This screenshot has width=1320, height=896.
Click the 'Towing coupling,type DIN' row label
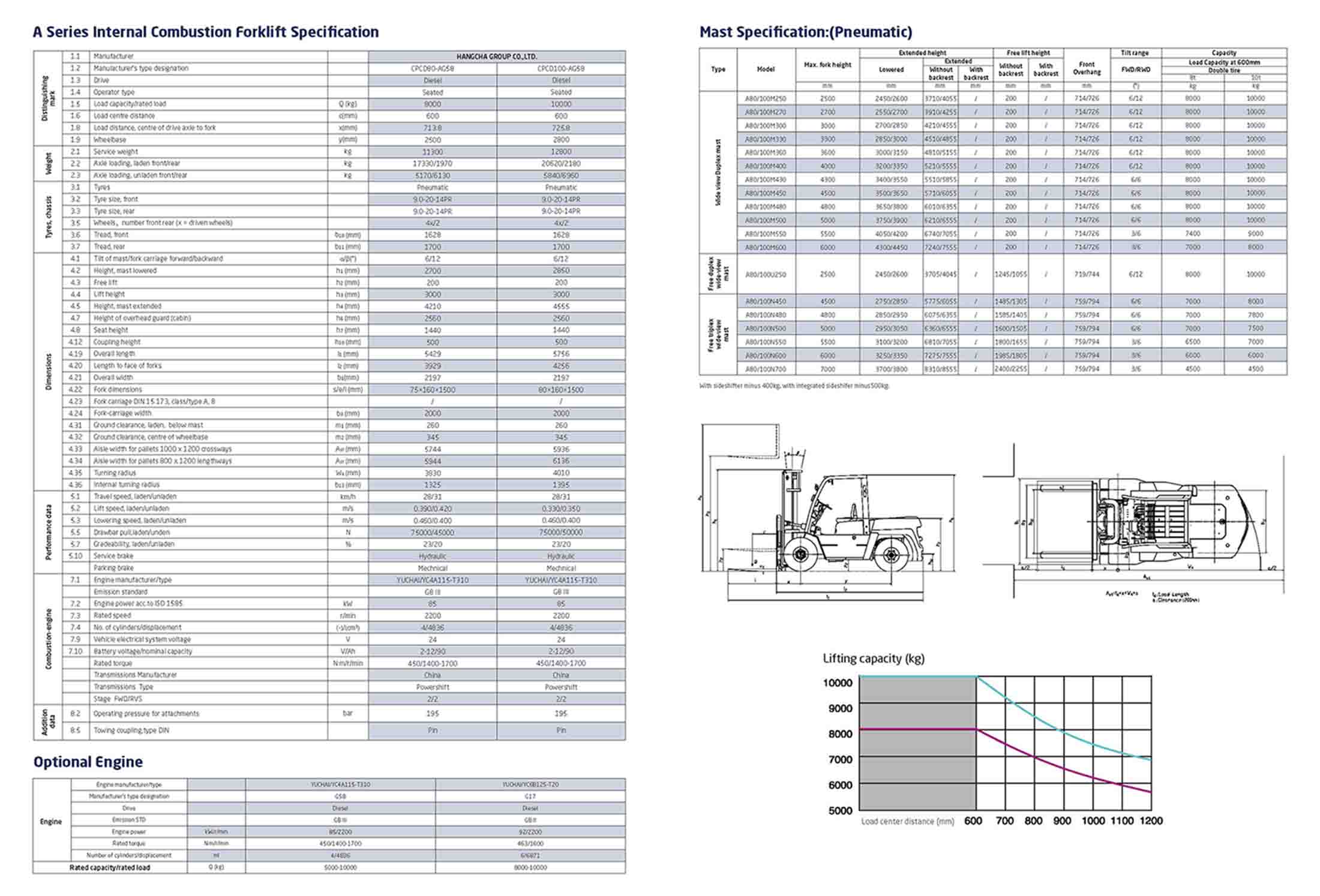click(x=131, y=730)
